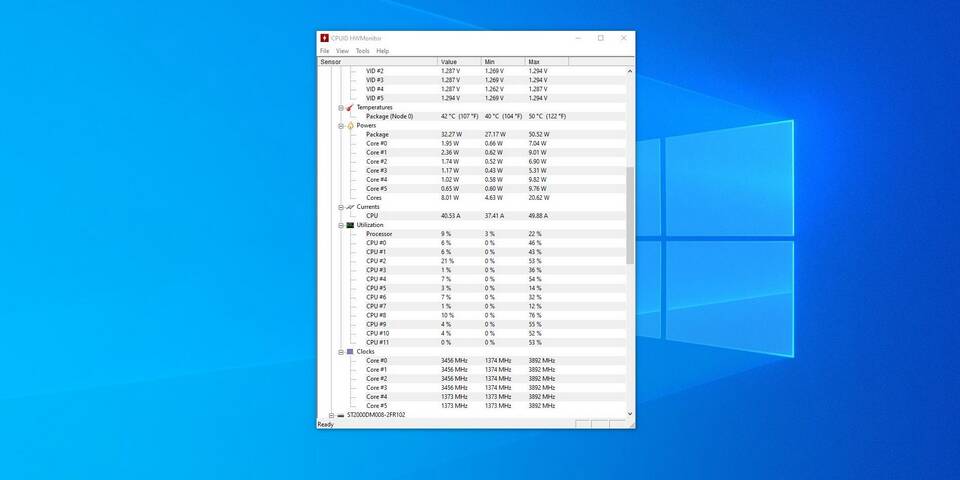Collapse the Temperatures group
The height and width of the screenshot is (480, 960).
click(x=341, y=107)
